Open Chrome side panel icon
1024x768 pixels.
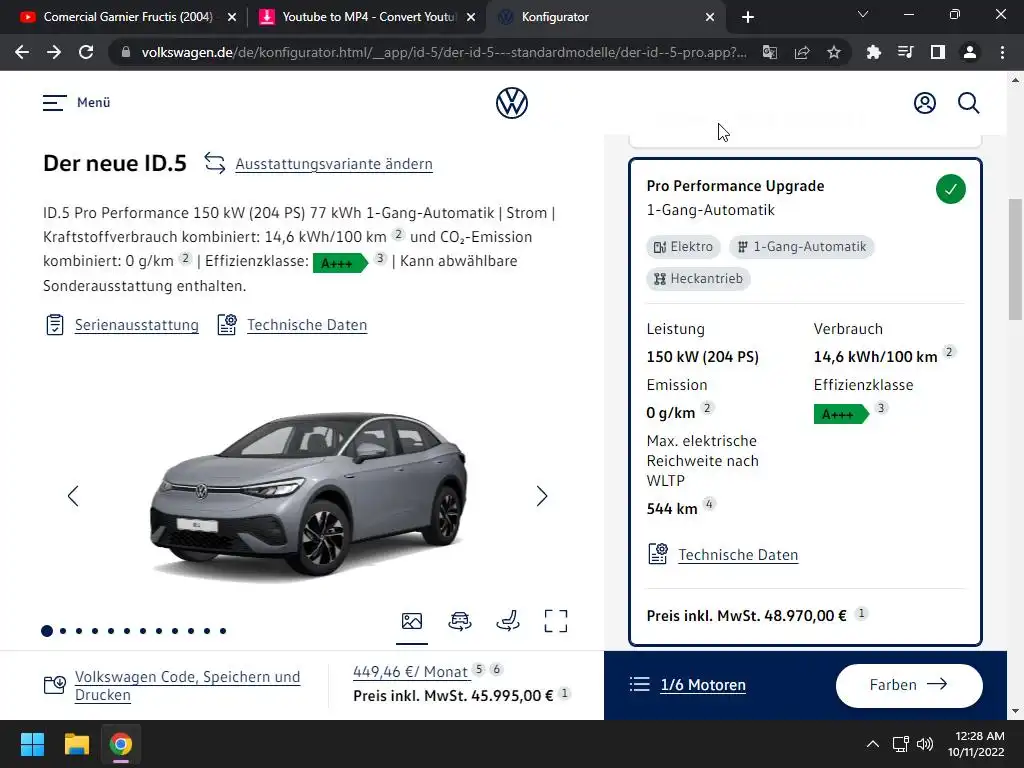[x=938, y=52]
